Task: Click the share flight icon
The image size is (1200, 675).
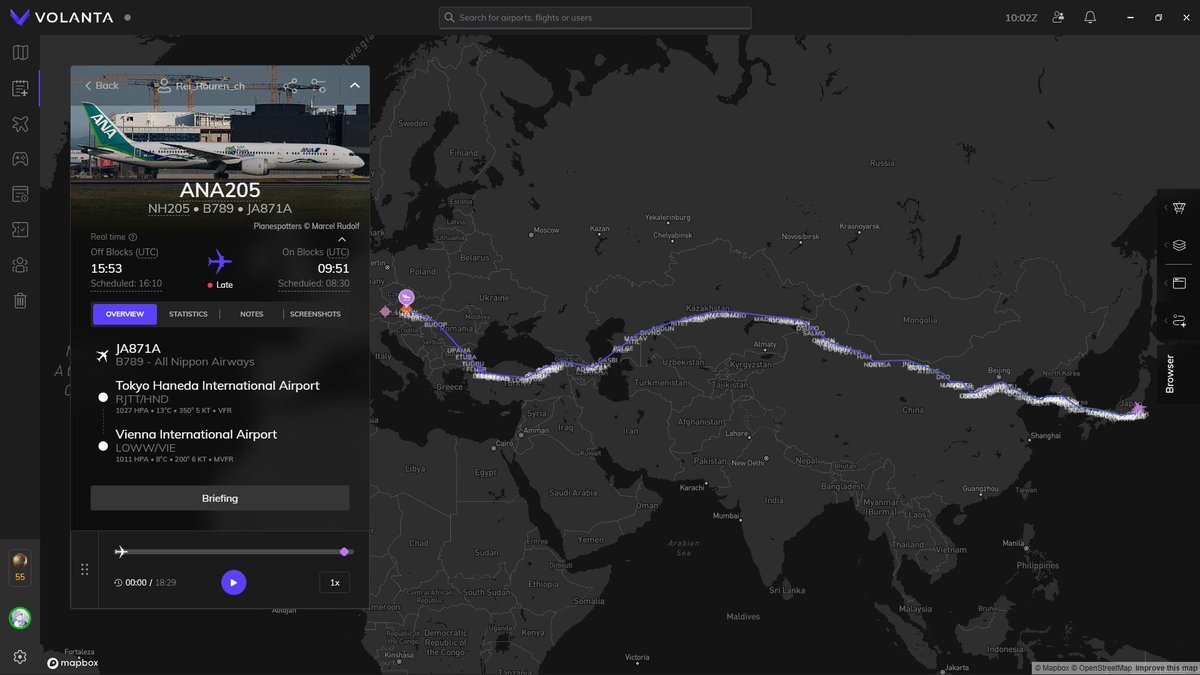Action: tap(290, 86)
